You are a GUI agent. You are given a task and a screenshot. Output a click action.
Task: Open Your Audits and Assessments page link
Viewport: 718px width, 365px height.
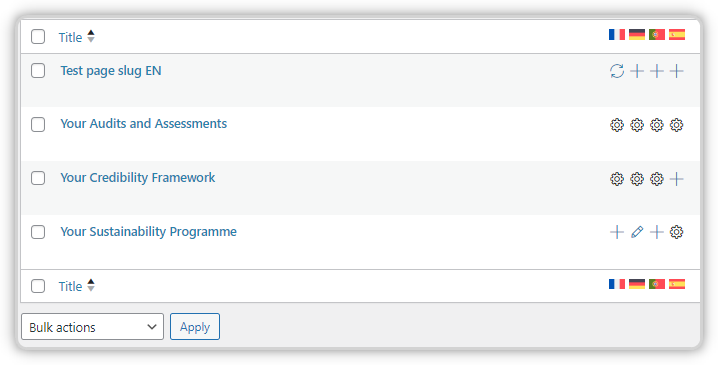click(144, 124)
